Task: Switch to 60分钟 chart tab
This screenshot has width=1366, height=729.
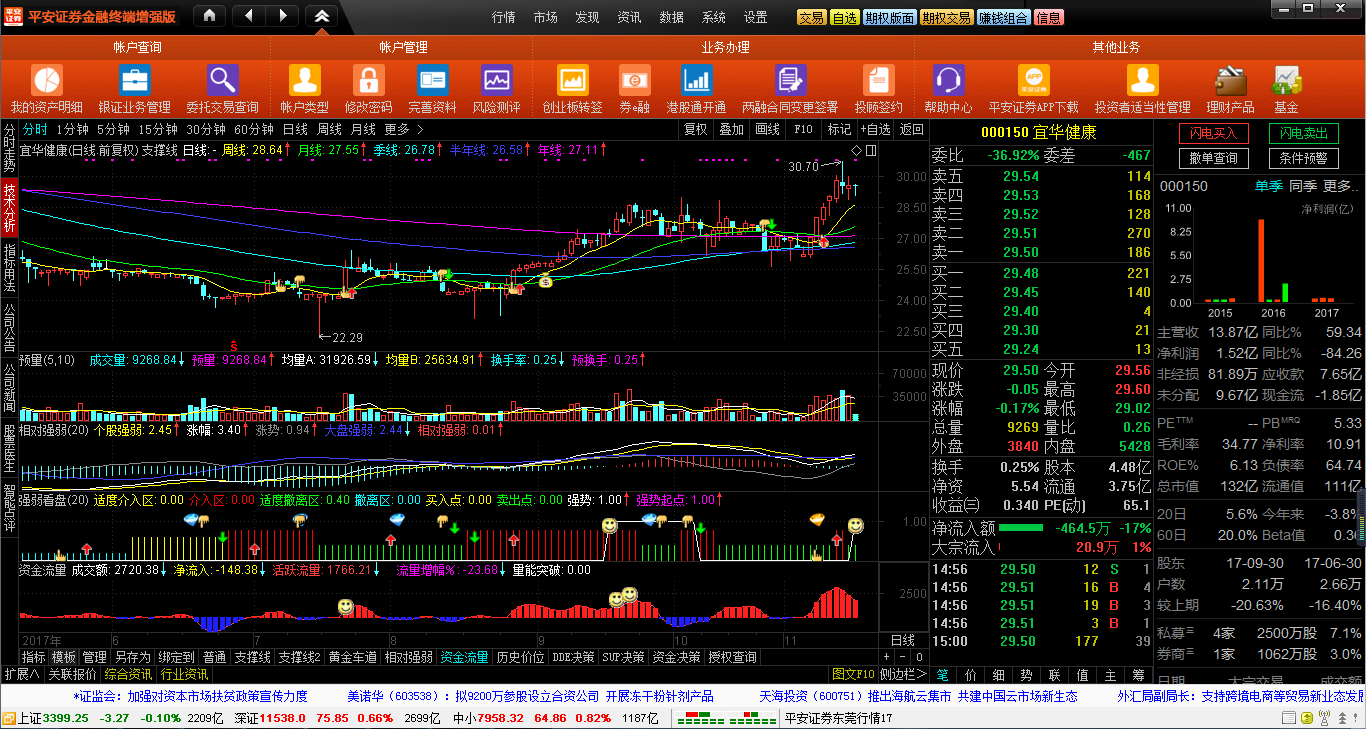Action: [254, 129]
